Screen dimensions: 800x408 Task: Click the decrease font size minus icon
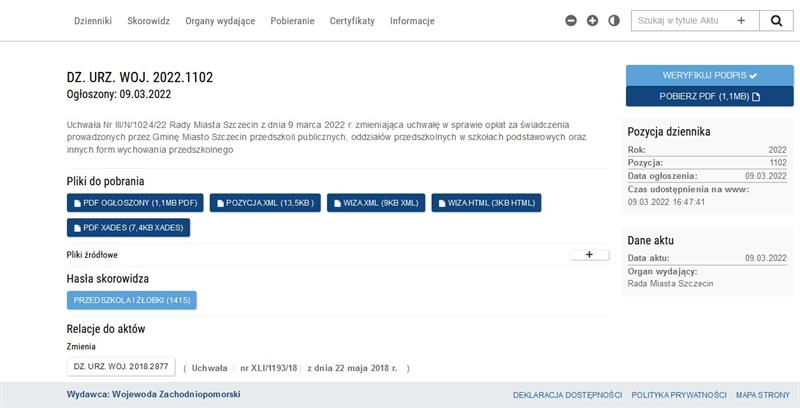[571, 20]
